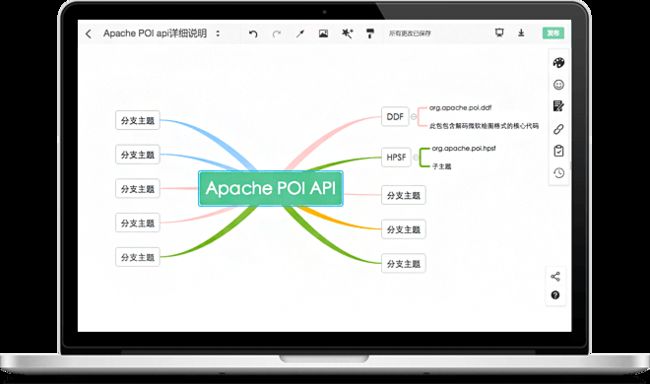
Task: Share the mind map via share icon
Action: tap(555, 277)
